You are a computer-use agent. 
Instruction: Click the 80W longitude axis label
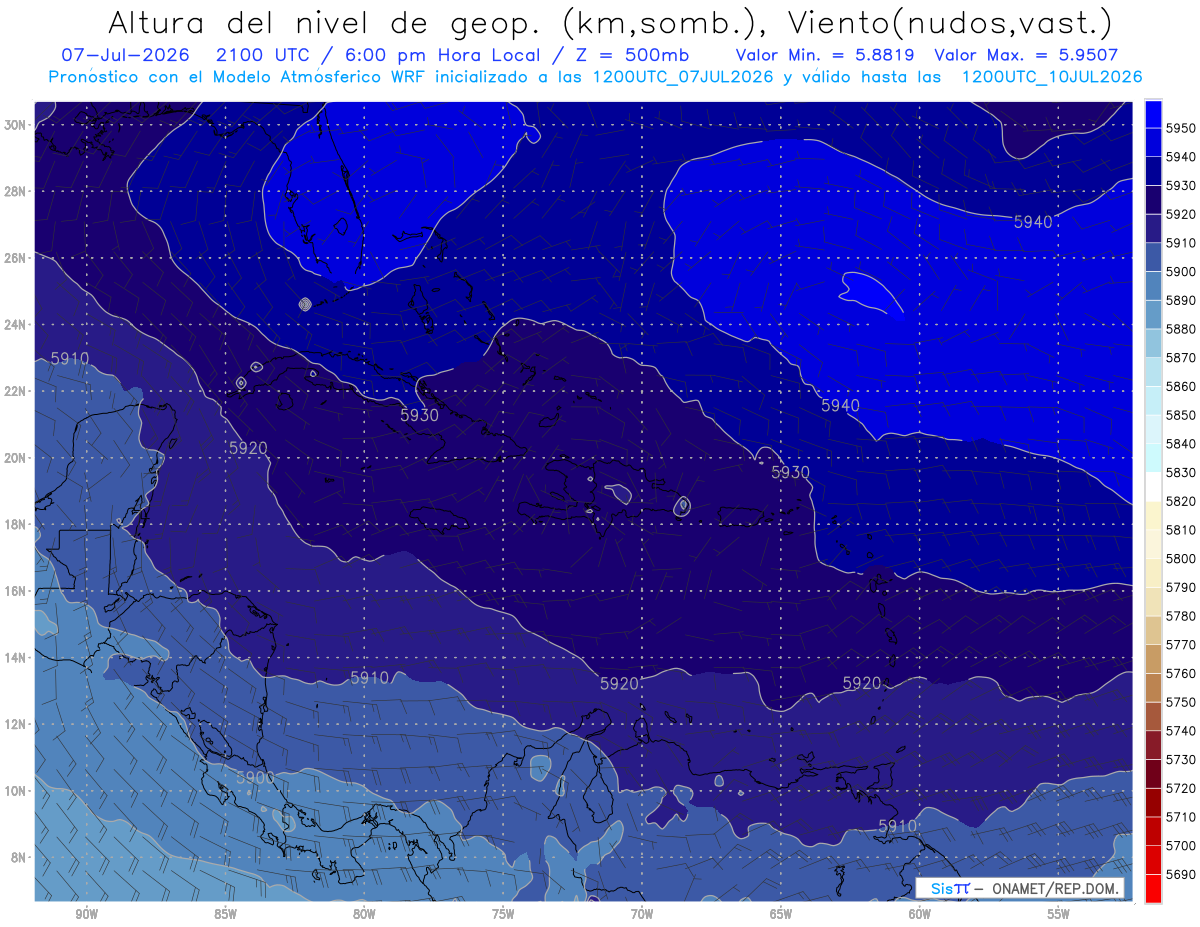click(x=364, y=914)
